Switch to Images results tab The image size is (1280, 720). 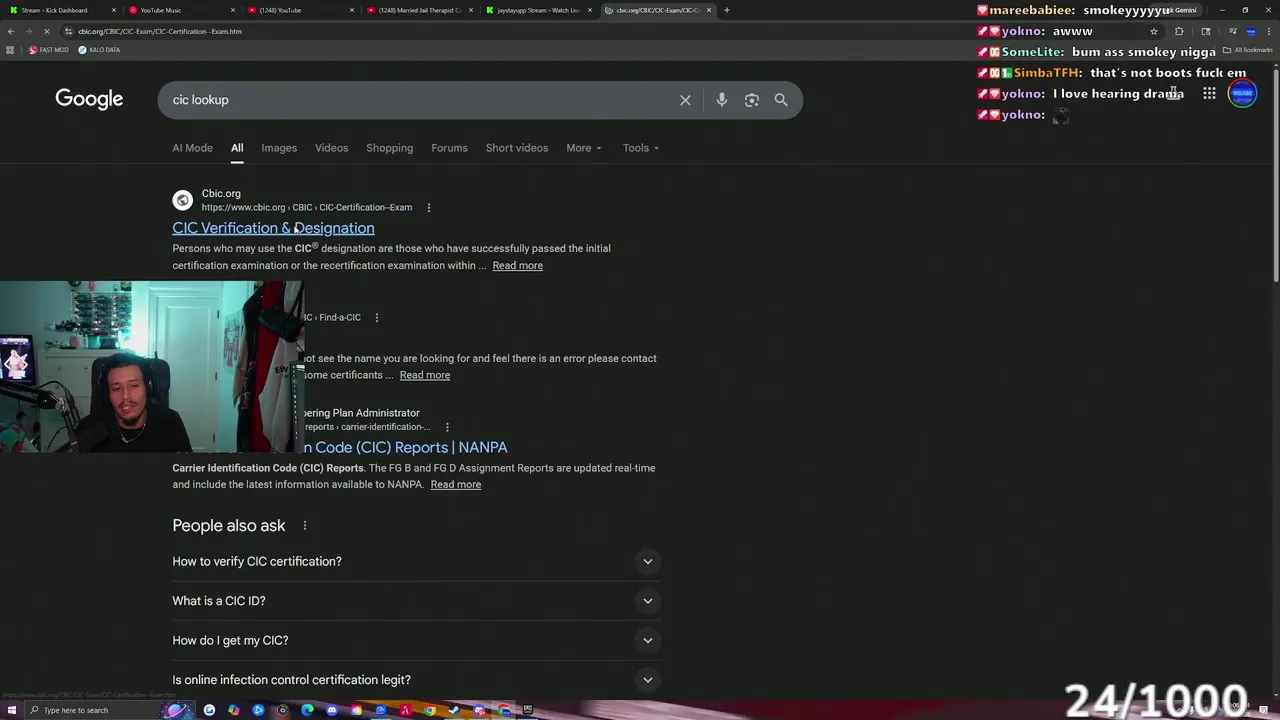[x=279, y=148]
